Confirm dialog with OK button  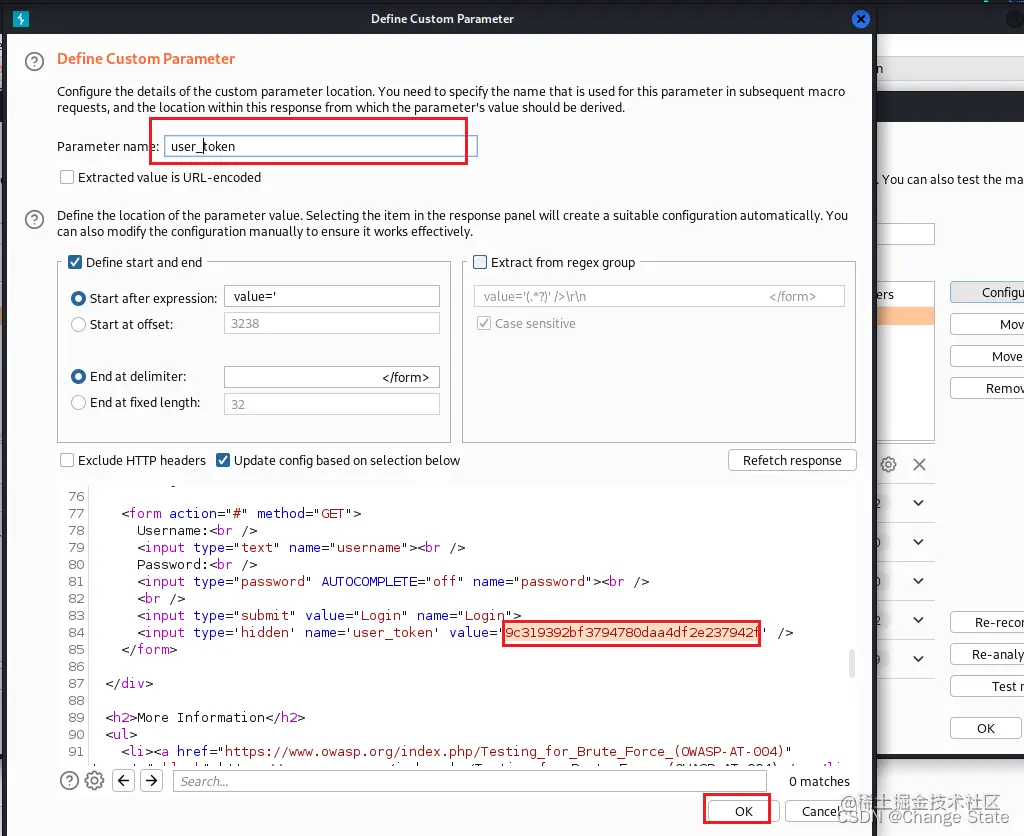tap(744, 811)
